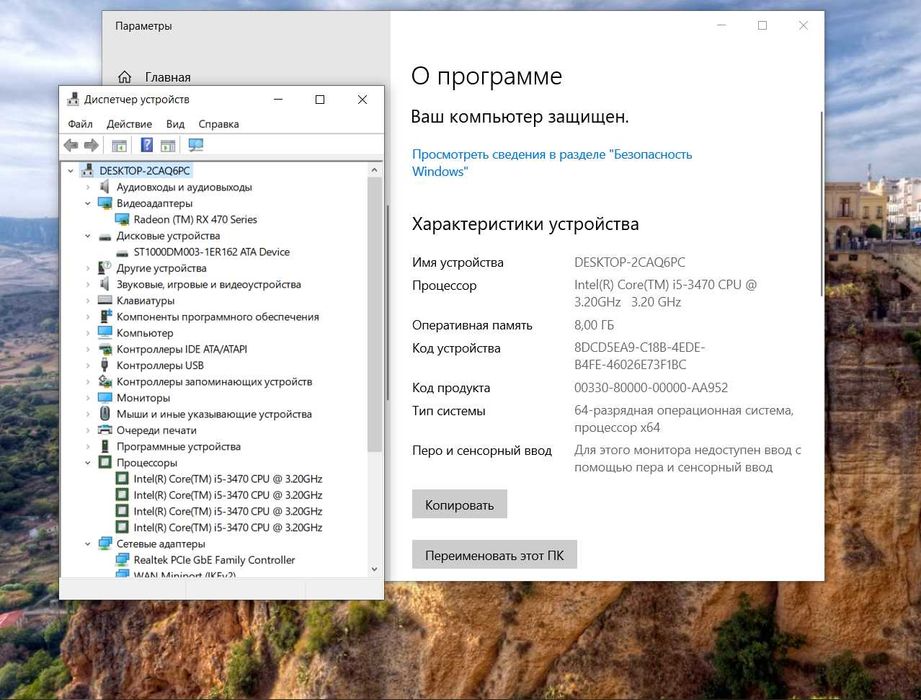Click the product code 00330-80000-00000-AA952
Viewport: 921px width, 700px height.
pos(651,388)
